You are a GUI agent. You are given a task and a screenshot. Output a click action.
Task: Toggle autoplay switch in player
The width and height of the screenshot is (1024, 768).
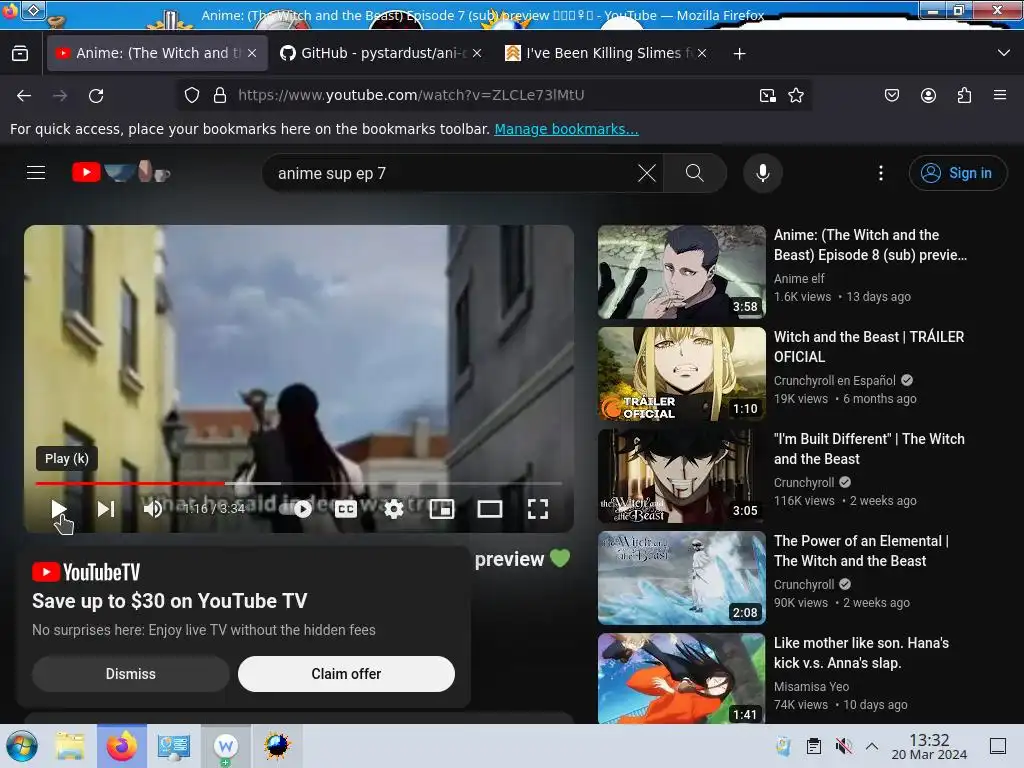click(x=297, y=509)
